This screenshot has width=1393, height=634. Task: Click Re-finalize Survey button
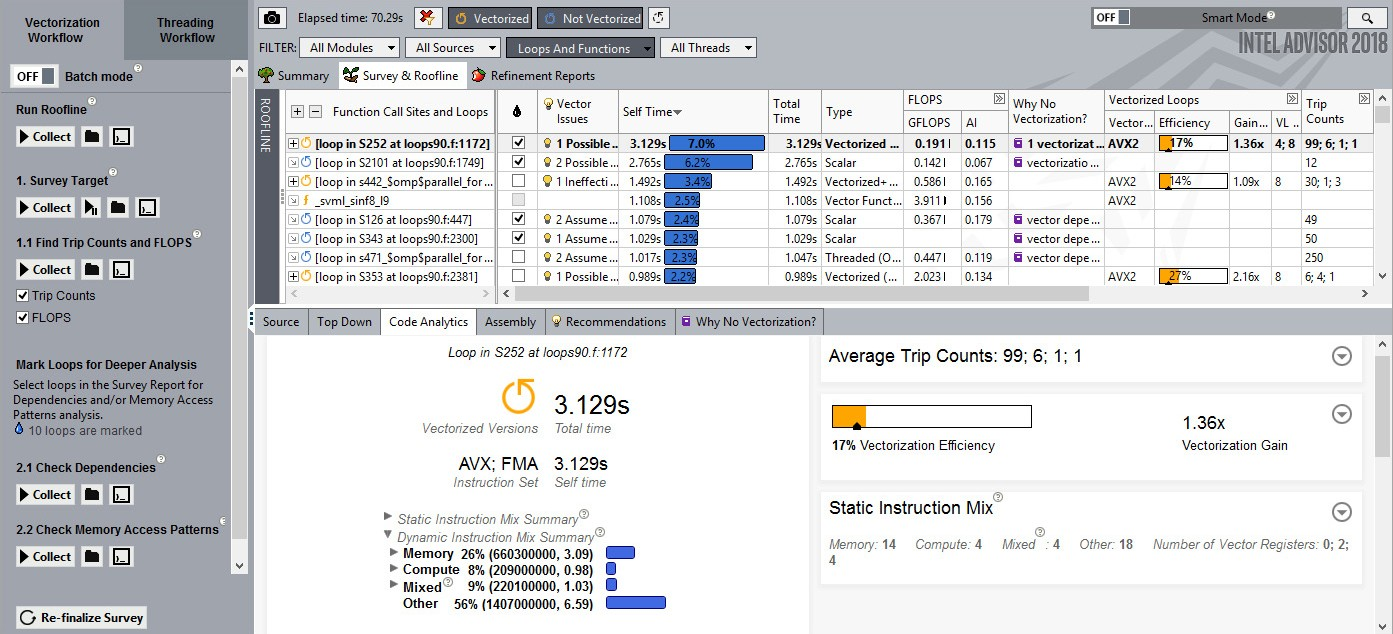click(82, 618)
